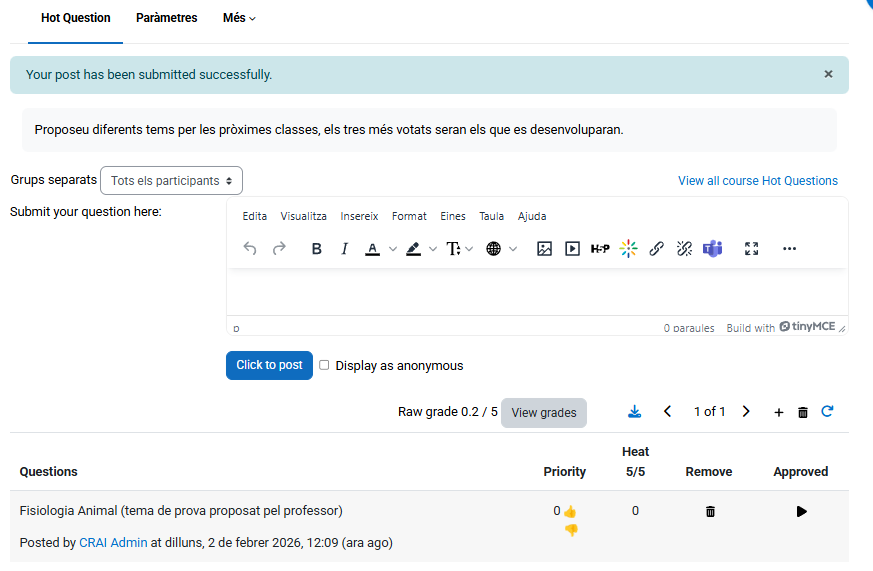
Task: Enable Display as anonymous checkbox
Action: coord(324,366)
